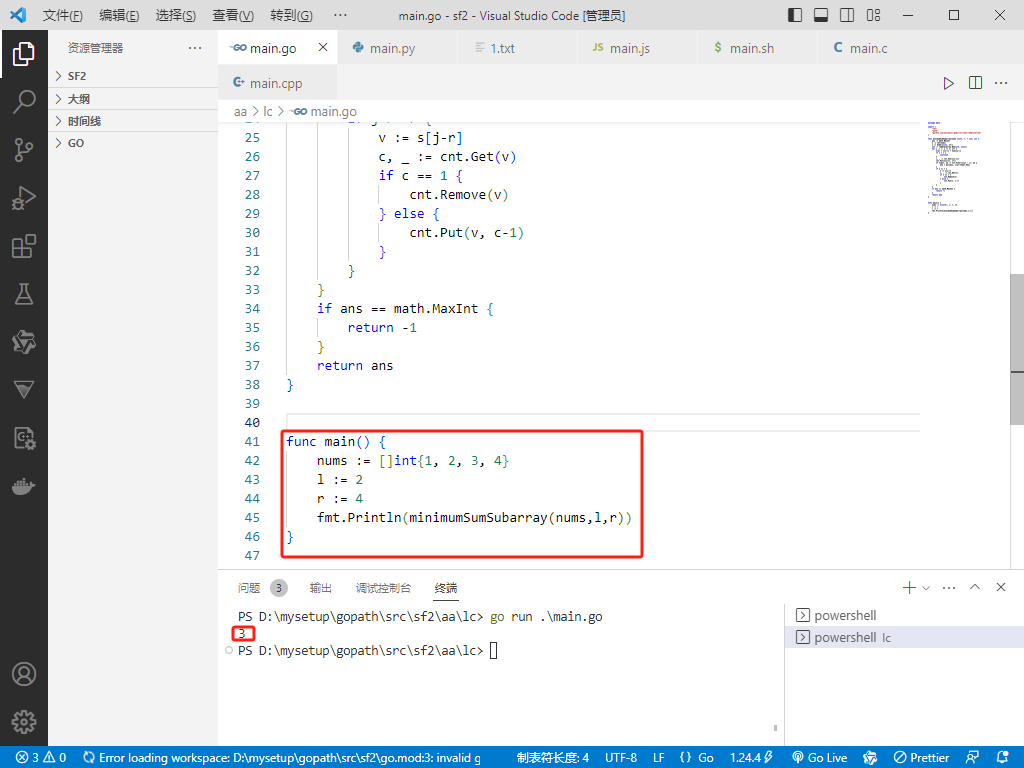Close the main.go tab
This screenshot has width=1024, height=768.
(323, 47)
